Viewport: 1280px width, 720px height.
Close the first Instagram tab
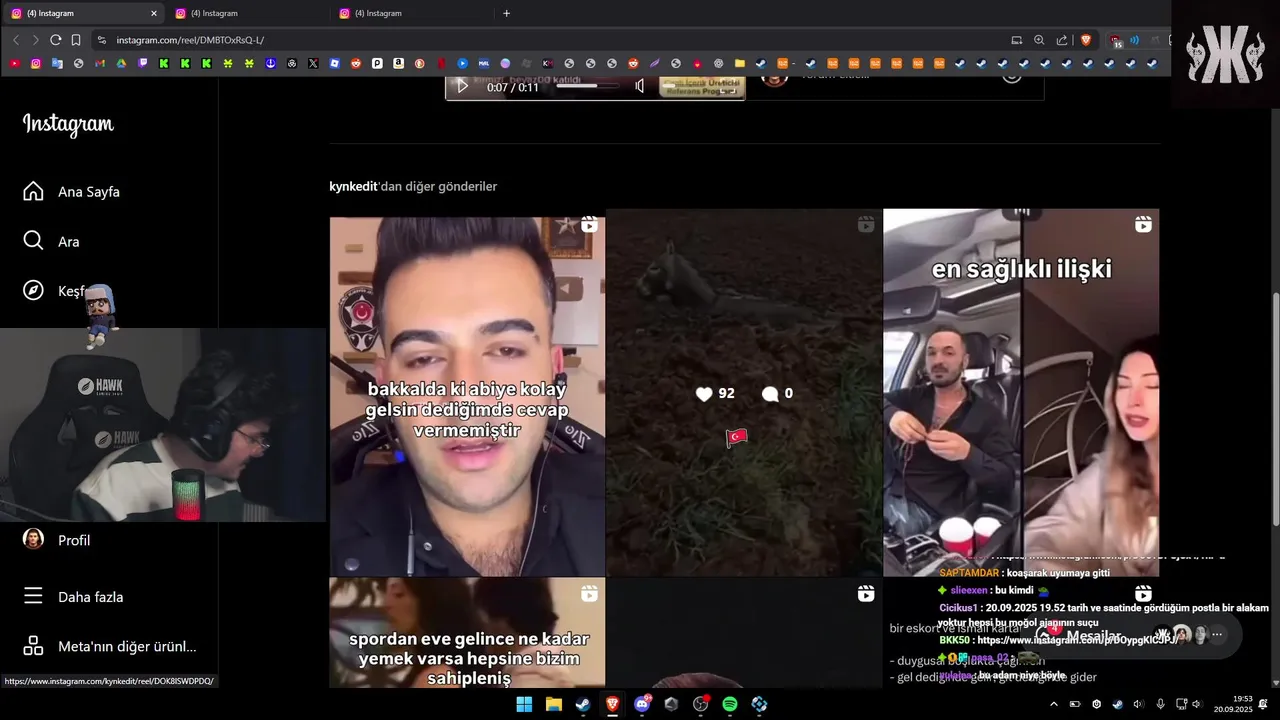[x=153, y=13]
